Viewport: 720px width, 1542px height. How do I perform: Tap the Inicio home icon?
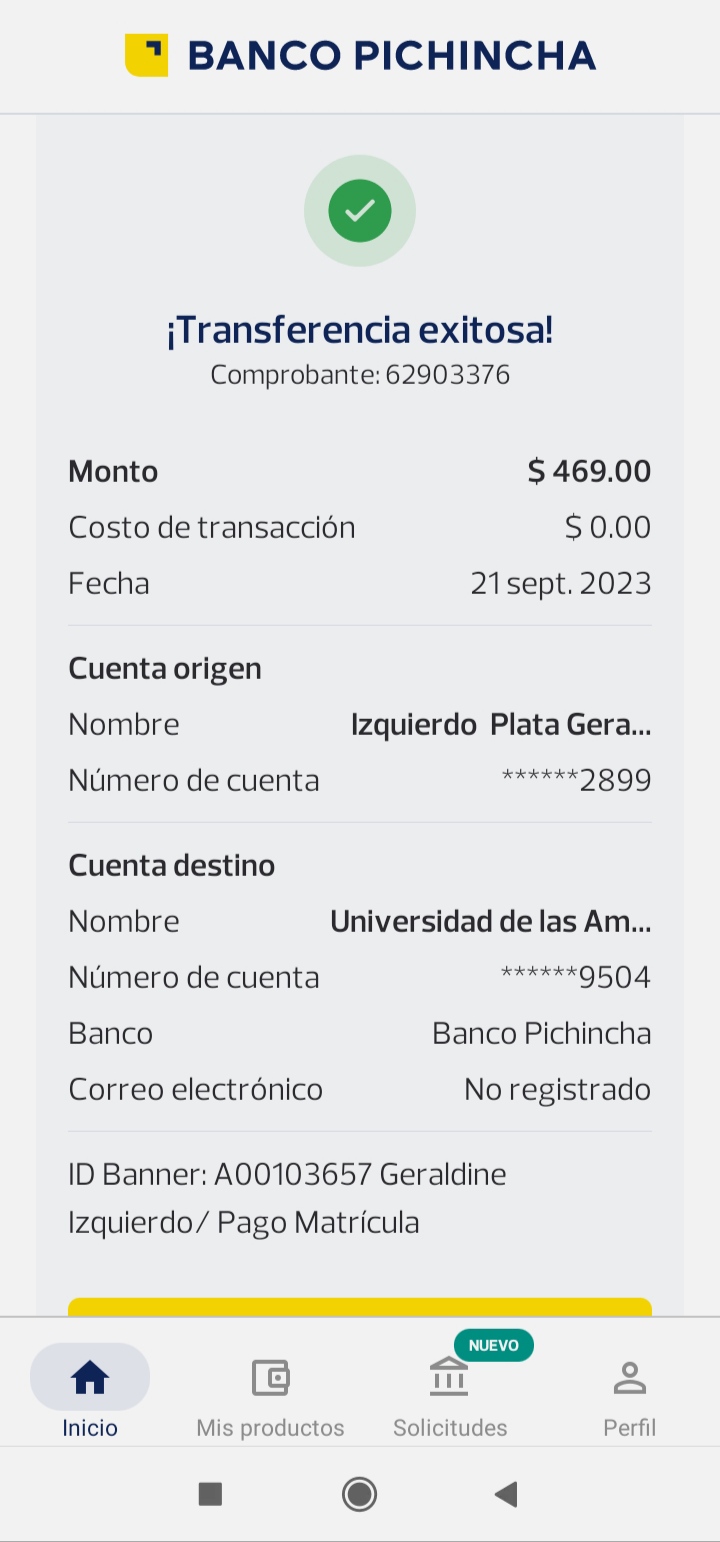pos(90,1378)
